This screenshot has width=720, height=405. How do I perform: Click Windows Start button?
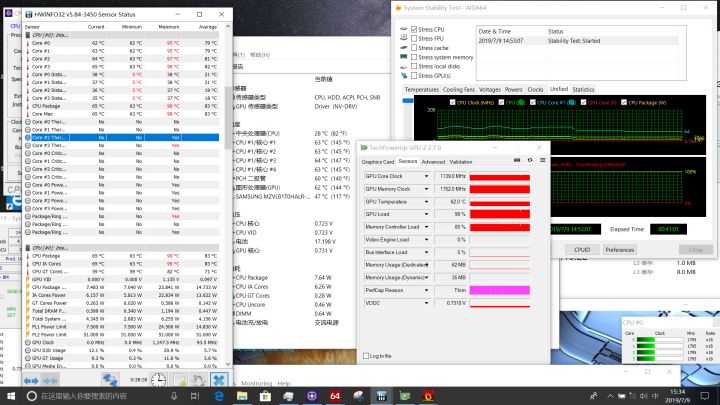point(11,396)
